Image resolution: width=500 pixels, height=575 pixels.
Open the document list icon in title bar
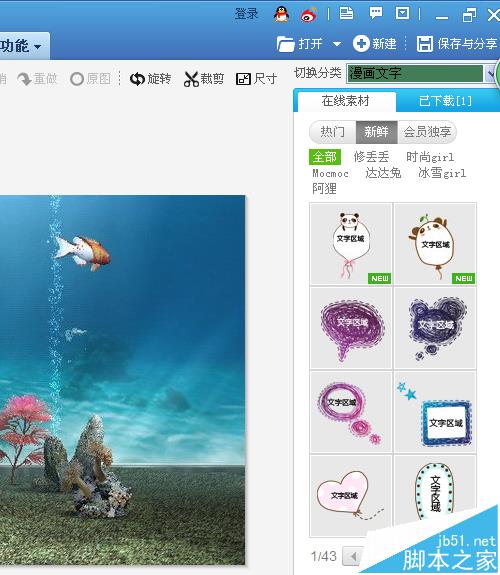(346, 14)
